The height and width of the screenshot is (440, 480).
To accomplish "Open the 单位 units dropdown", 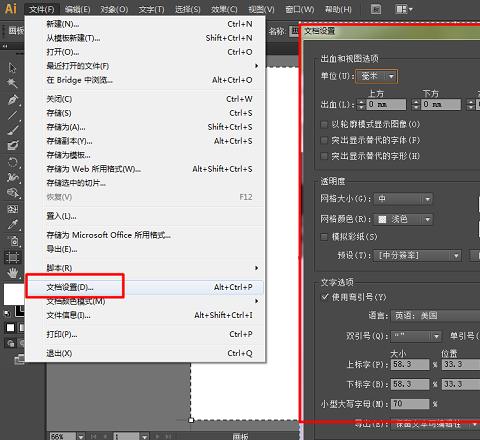I will 377,77.
